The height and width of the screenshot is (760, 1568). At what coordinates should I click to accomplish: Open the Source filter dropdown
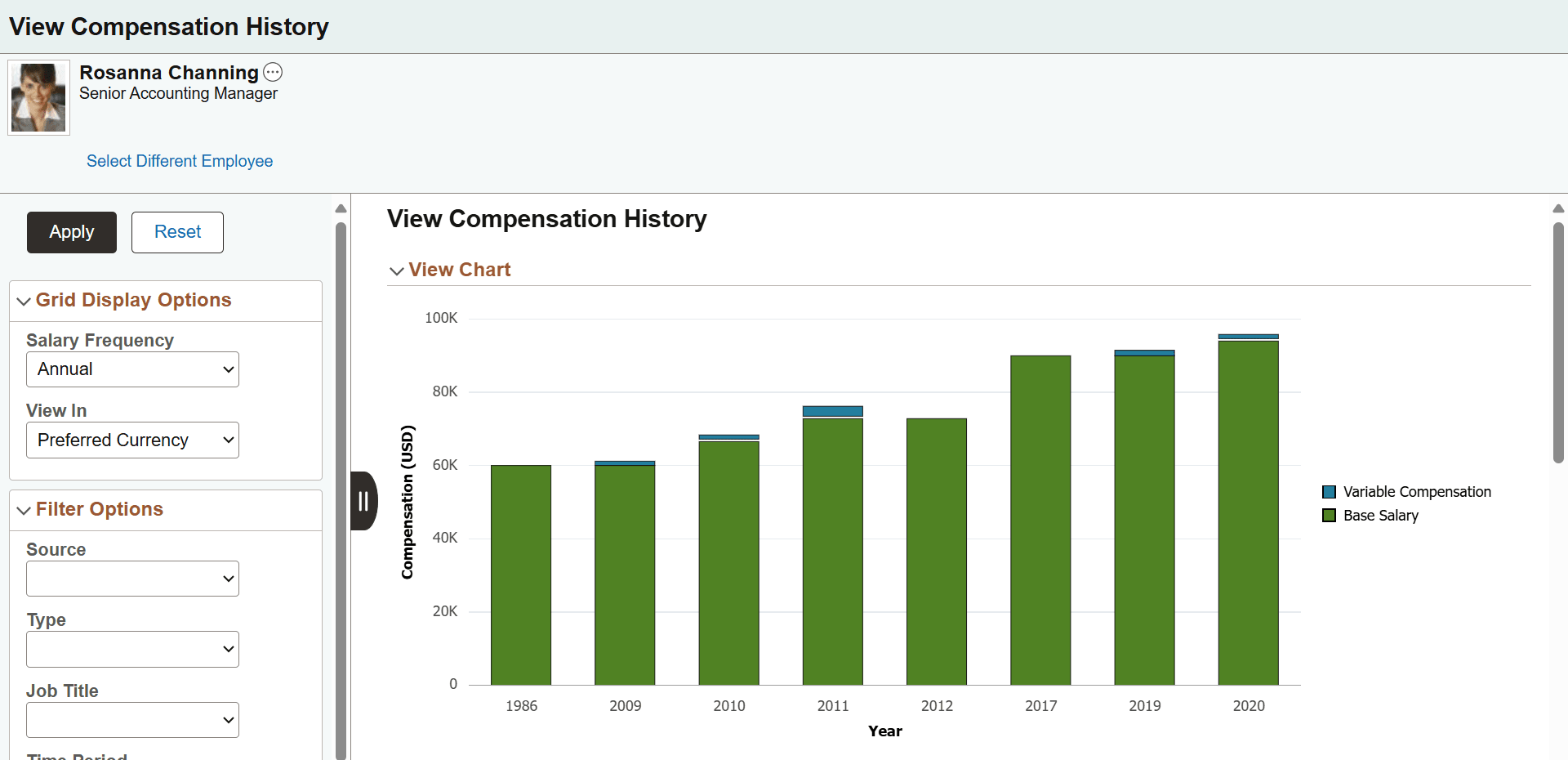(131, 578)
